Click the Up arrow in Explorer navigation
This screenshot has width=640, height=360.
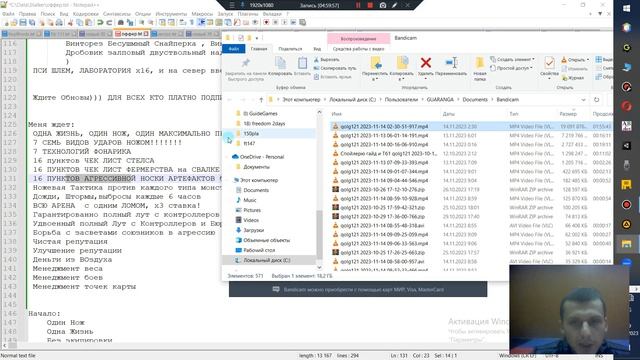pos(261,100)
